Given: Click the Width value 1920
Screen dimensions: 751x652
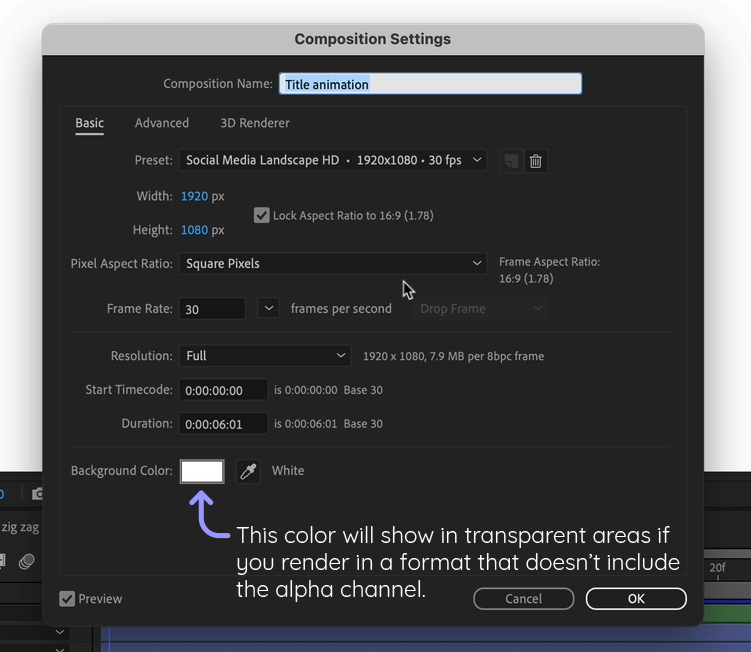Looking at the screenshot, I should 194,197.
